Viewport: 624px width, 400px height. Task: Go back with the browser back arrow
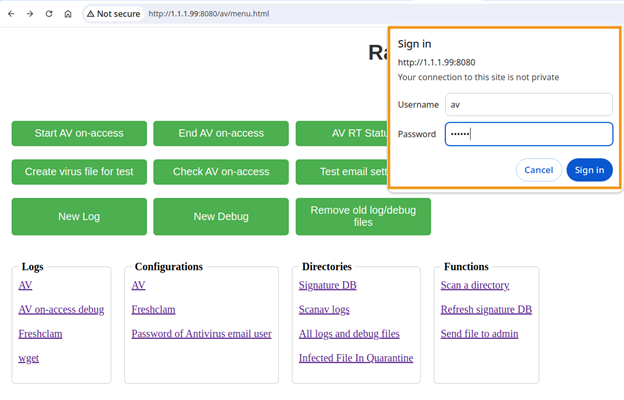coord(11,14)
